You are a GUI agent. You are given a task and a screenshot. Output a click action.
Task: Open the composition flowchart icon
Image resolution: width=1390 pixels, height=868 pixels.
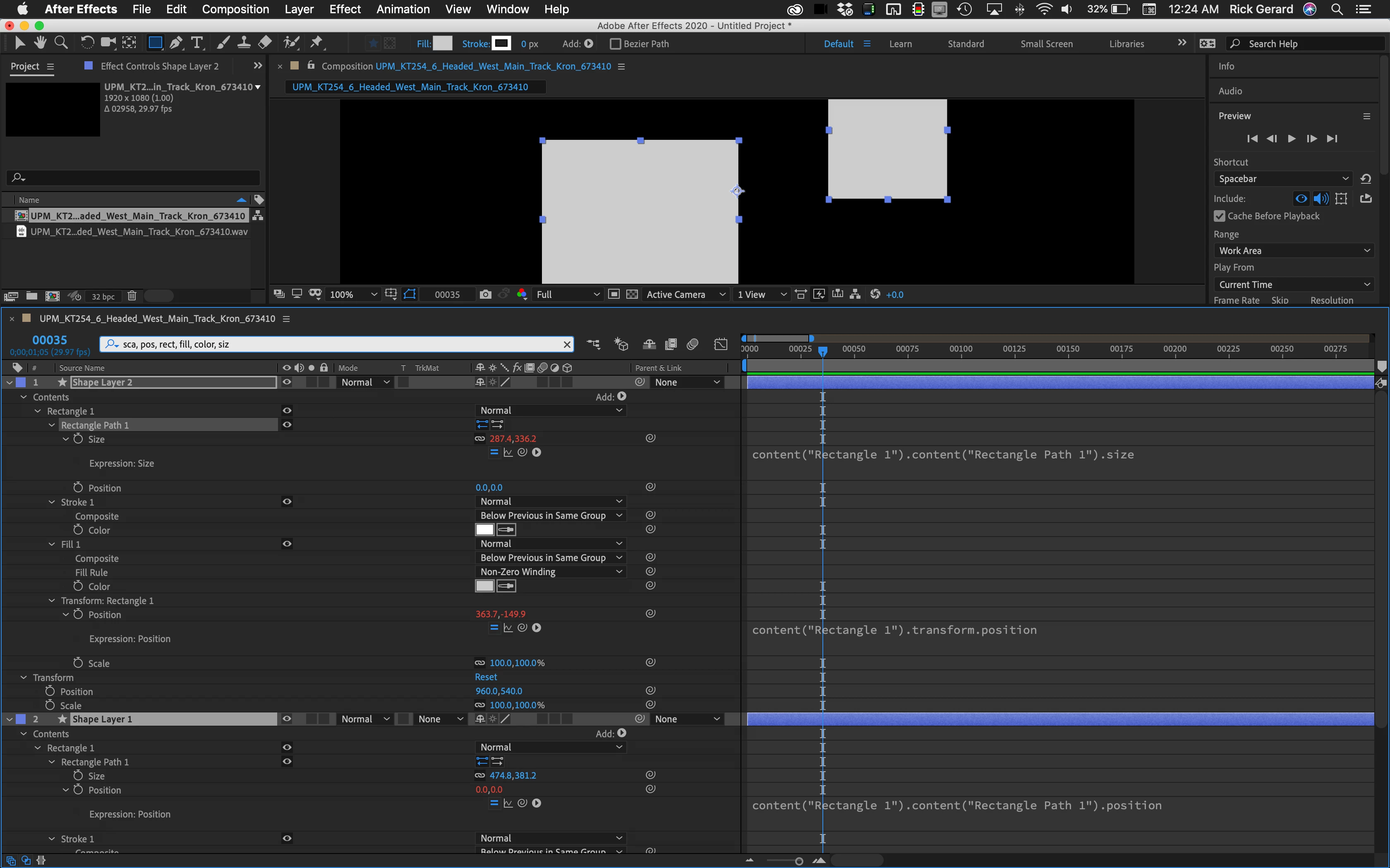pos(855,295)
